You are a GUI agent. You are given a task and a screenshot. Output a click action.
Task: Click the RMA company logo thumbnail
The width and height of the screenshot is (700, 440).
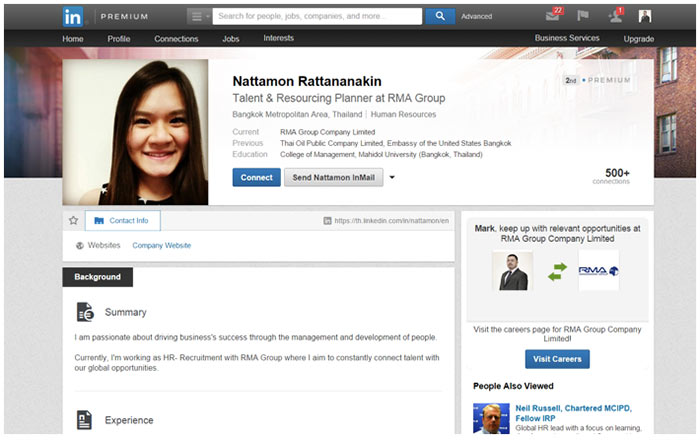click(599, 270)
